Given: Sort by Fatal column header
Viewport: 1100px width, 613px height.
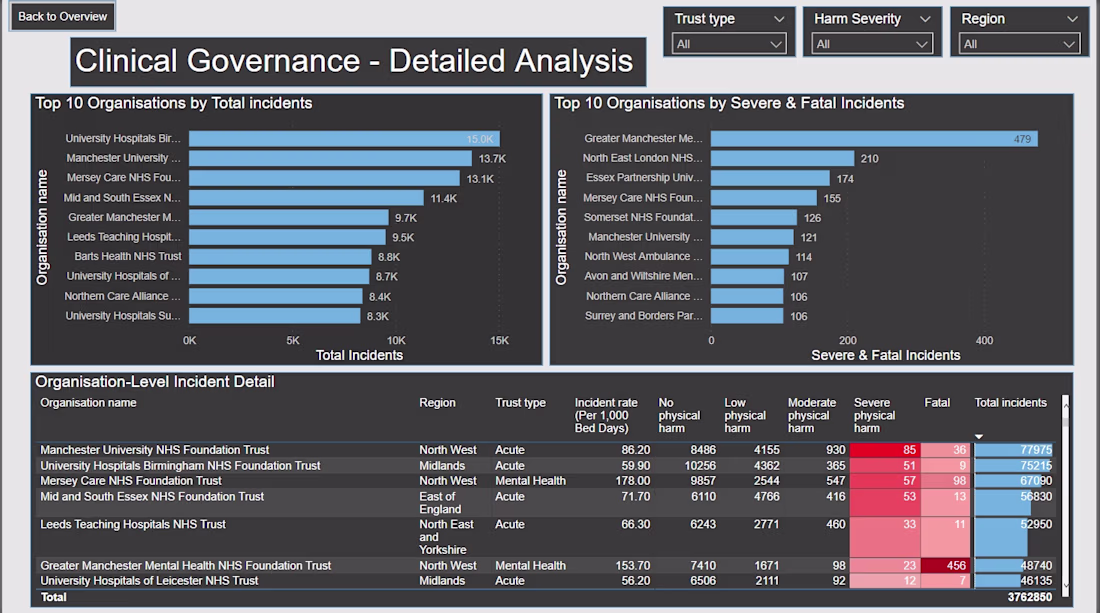Looking at the screenshot, I should (937, 403).
